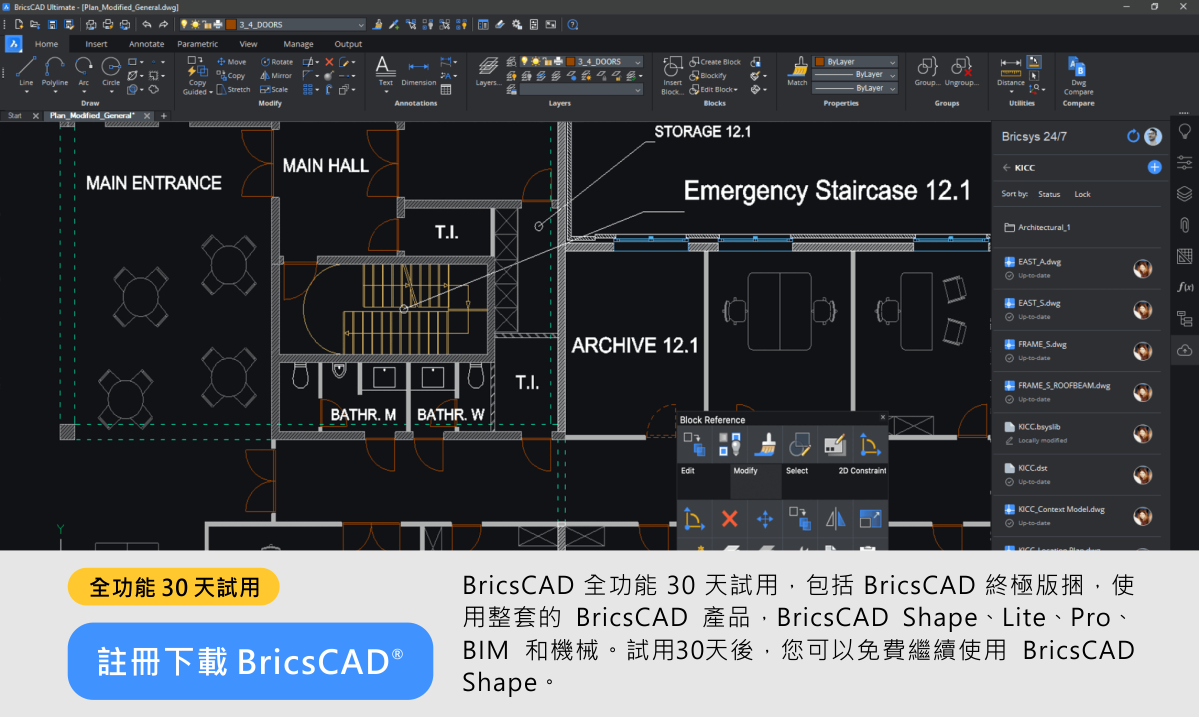Switch to the Insert ribbon tab
Viewport: 1199px width, 717px height.
coord(96,44)
